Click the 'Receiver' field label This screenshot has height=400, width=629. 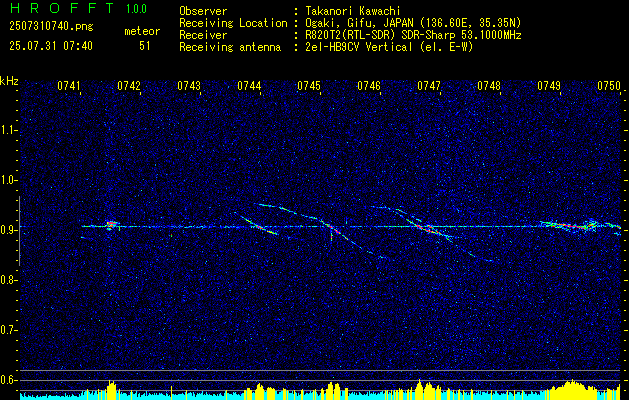(203, 35)
